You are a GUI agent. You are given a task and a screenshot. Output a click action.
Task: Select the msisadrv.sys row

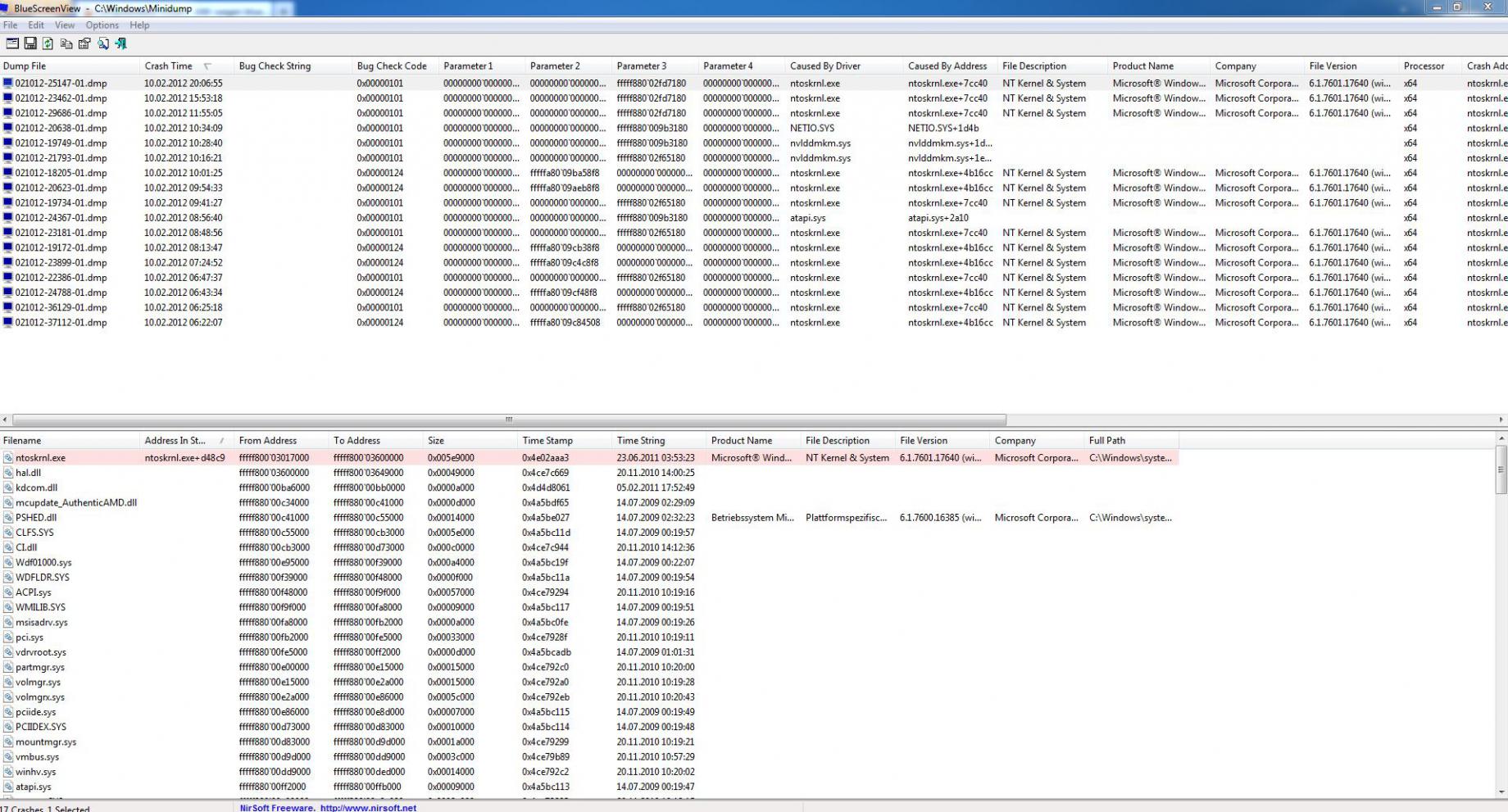[x=589, y=623]
